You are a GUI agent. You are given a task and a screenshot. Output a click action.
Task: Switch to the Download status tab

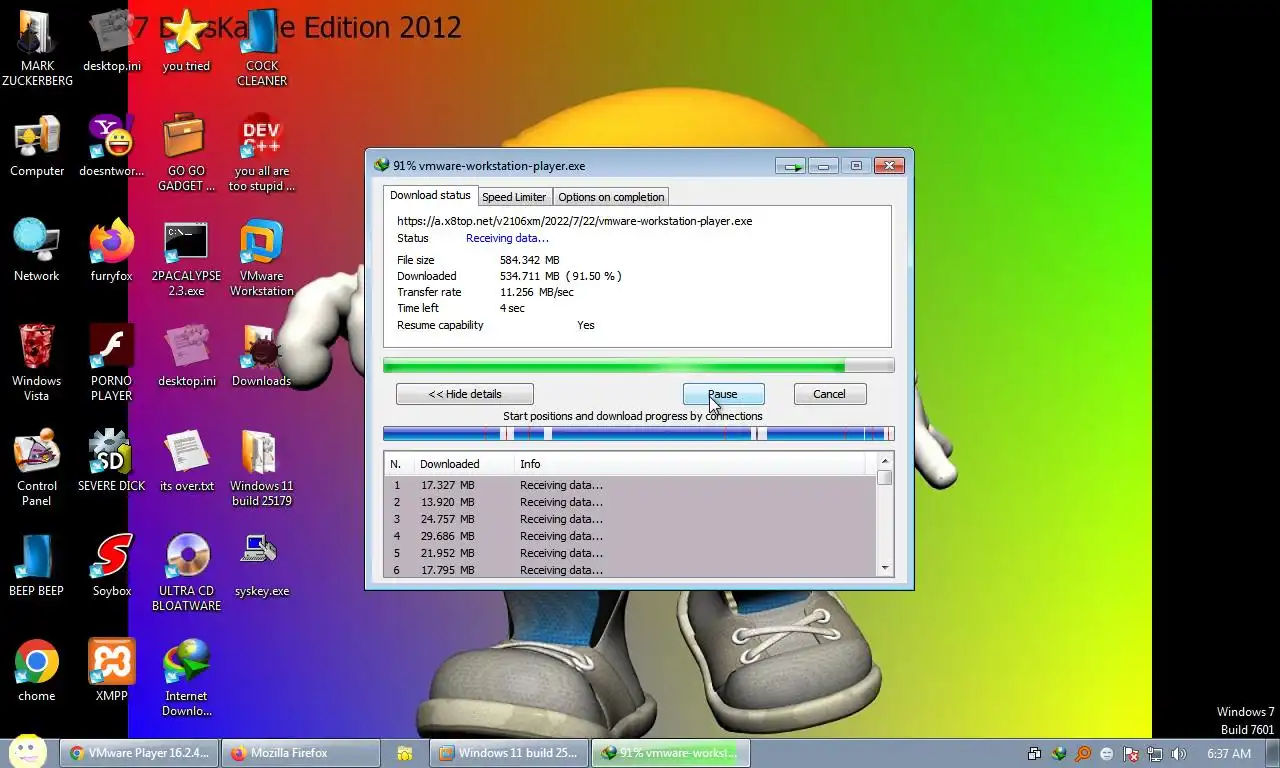tap(430, 195)
